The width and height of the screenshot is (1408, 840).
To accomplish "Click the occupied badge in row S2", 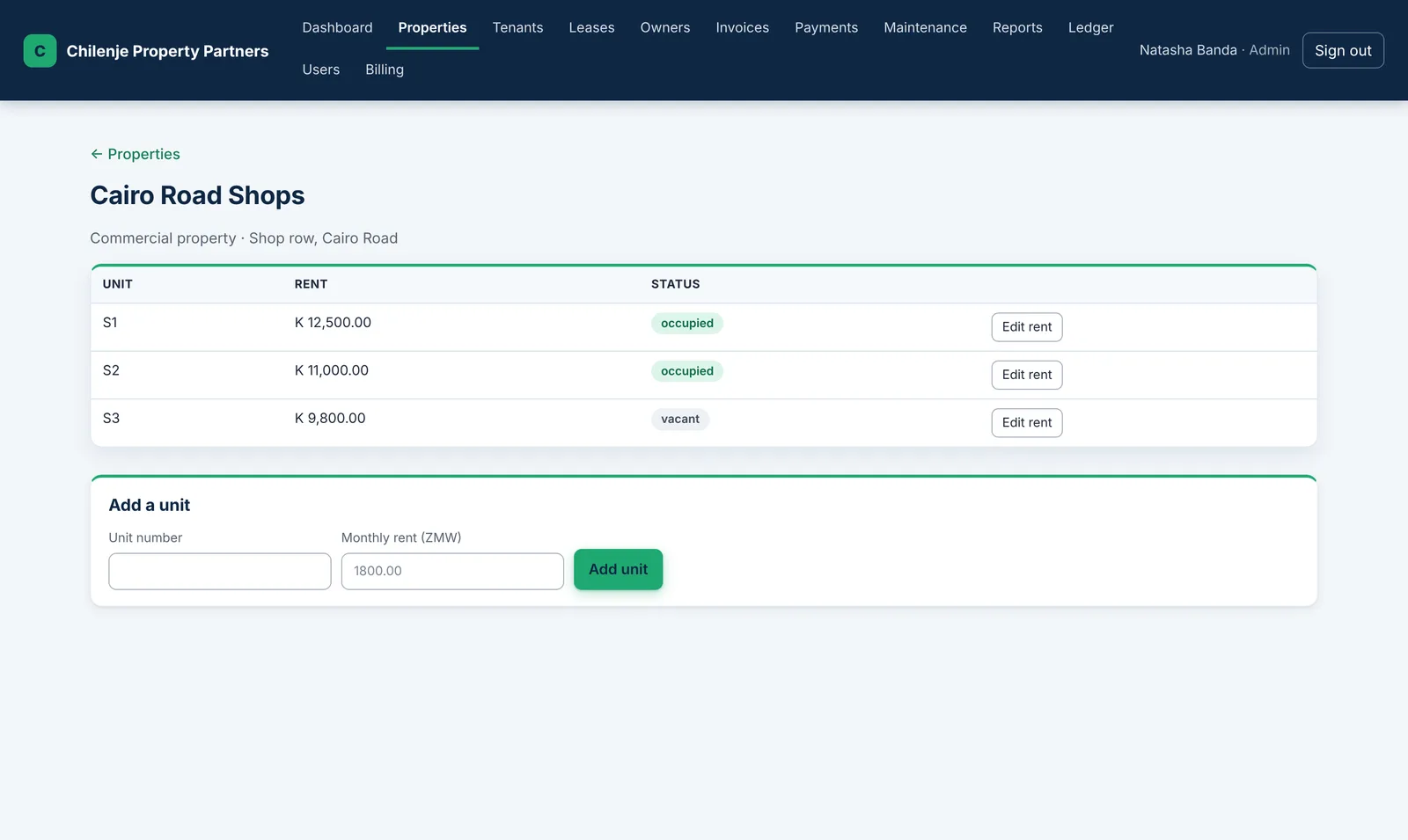I will [687, 371].
